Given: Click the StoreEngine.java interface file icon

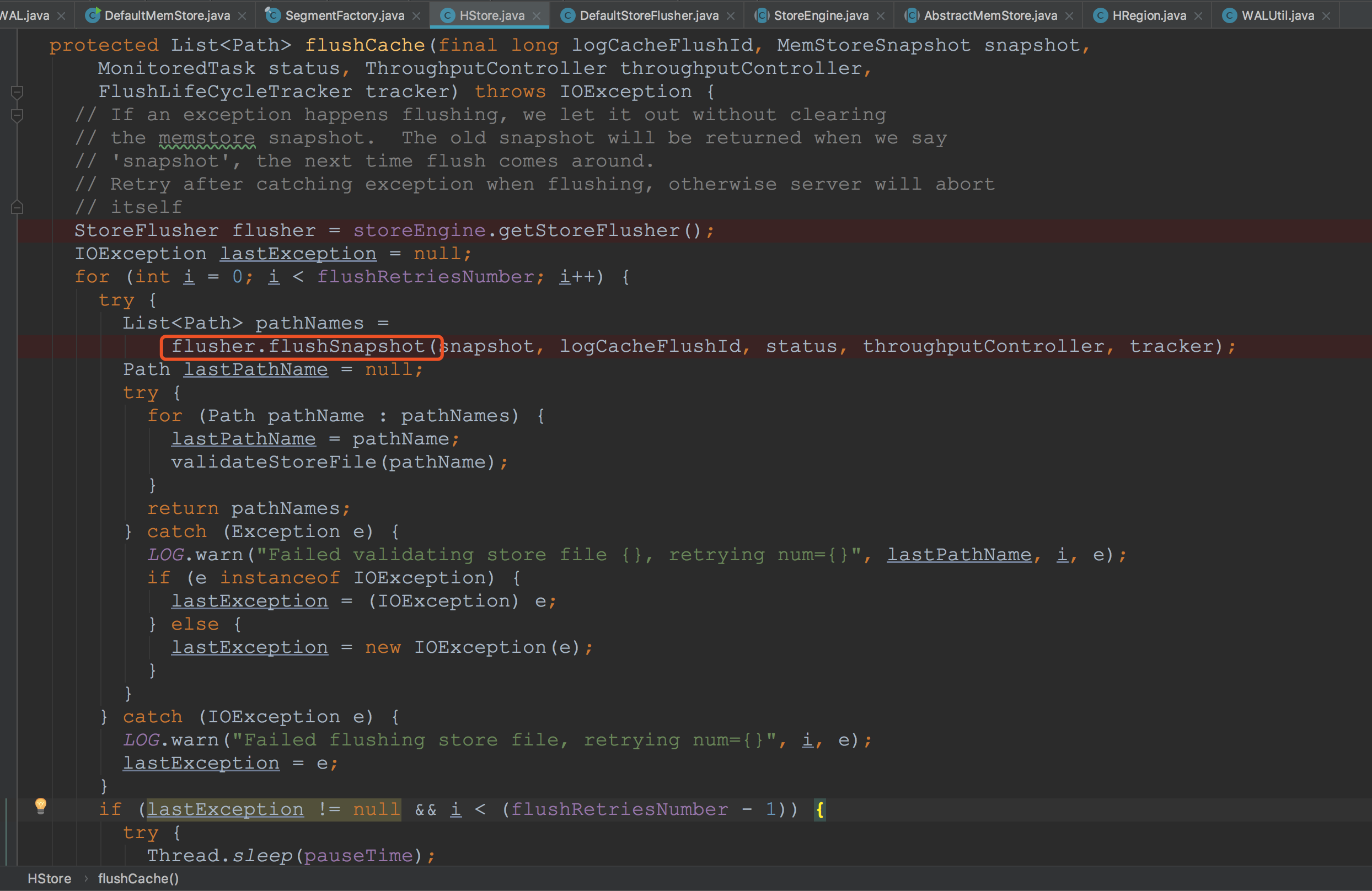Looking at the screenshot, I should [x=762, y=15].
